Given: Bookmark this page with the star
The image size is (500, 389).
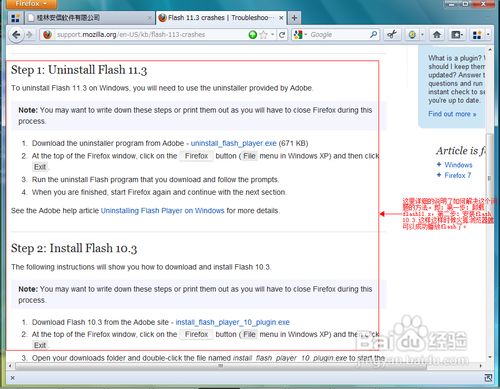Looking at the screenshot, I should [x=263, y=35].
